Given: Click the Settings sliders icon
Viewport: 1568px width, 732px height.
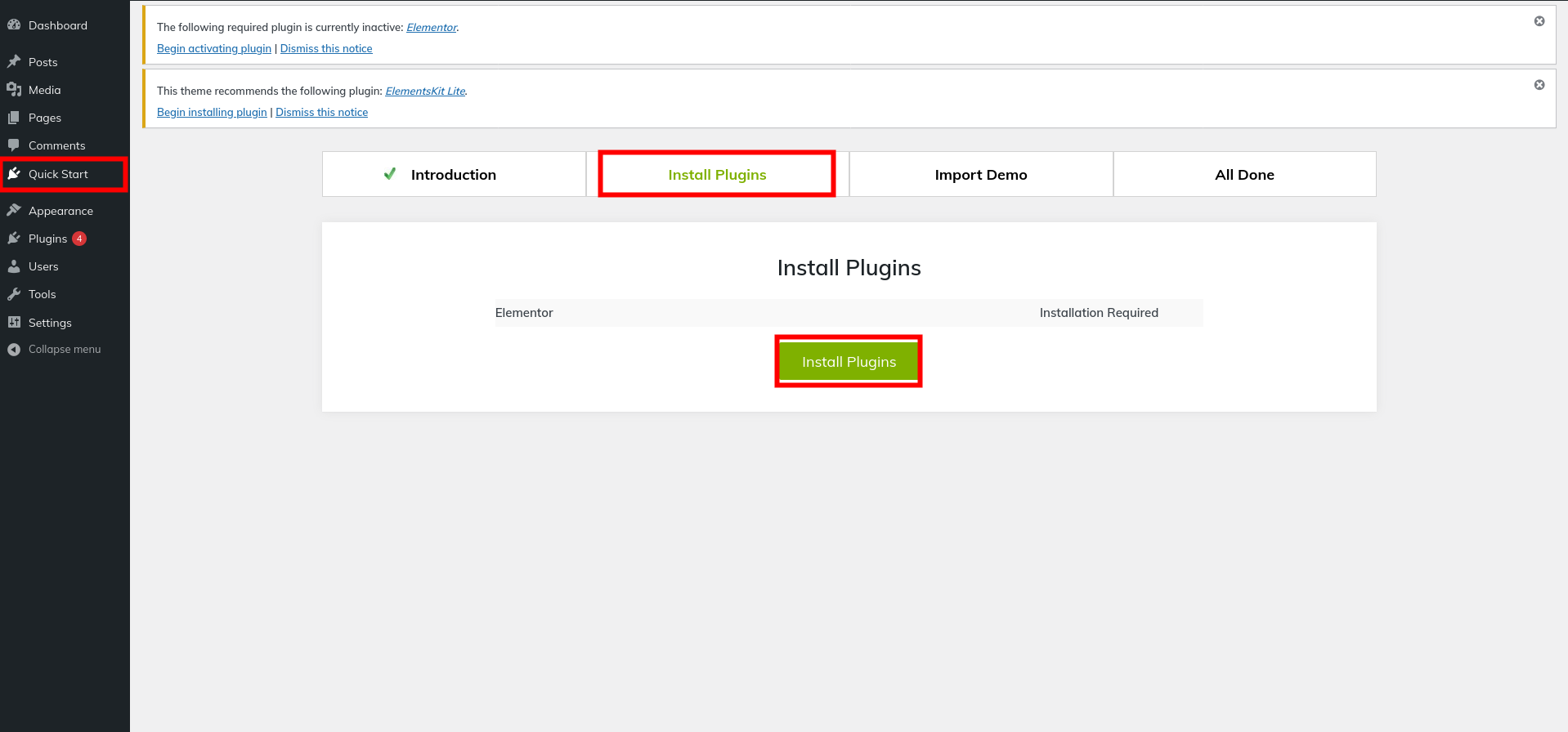Looking at the screenshot, I should 14,323.
